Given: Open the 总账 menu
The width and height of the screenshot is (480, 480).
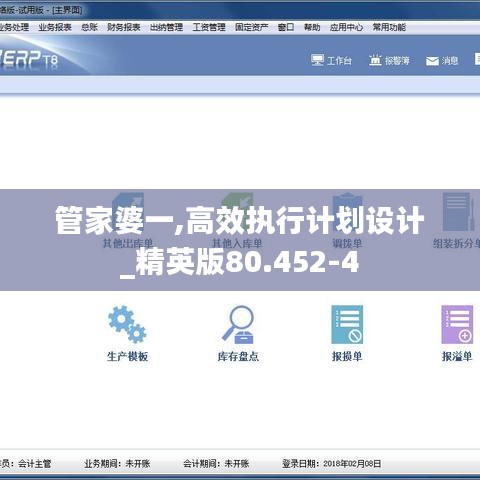Looking at the screenshot, I should [89, 27].
